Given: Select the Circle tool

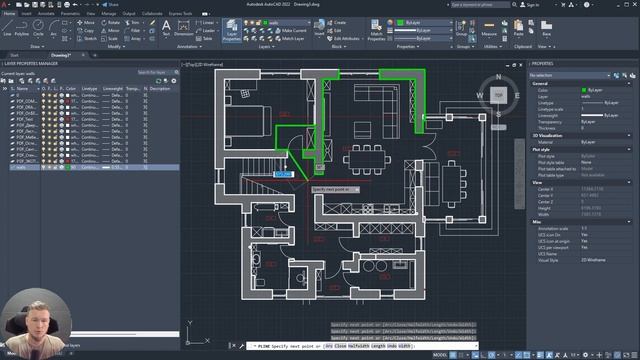Looking at the screenshot, I should tap(38, 28).
